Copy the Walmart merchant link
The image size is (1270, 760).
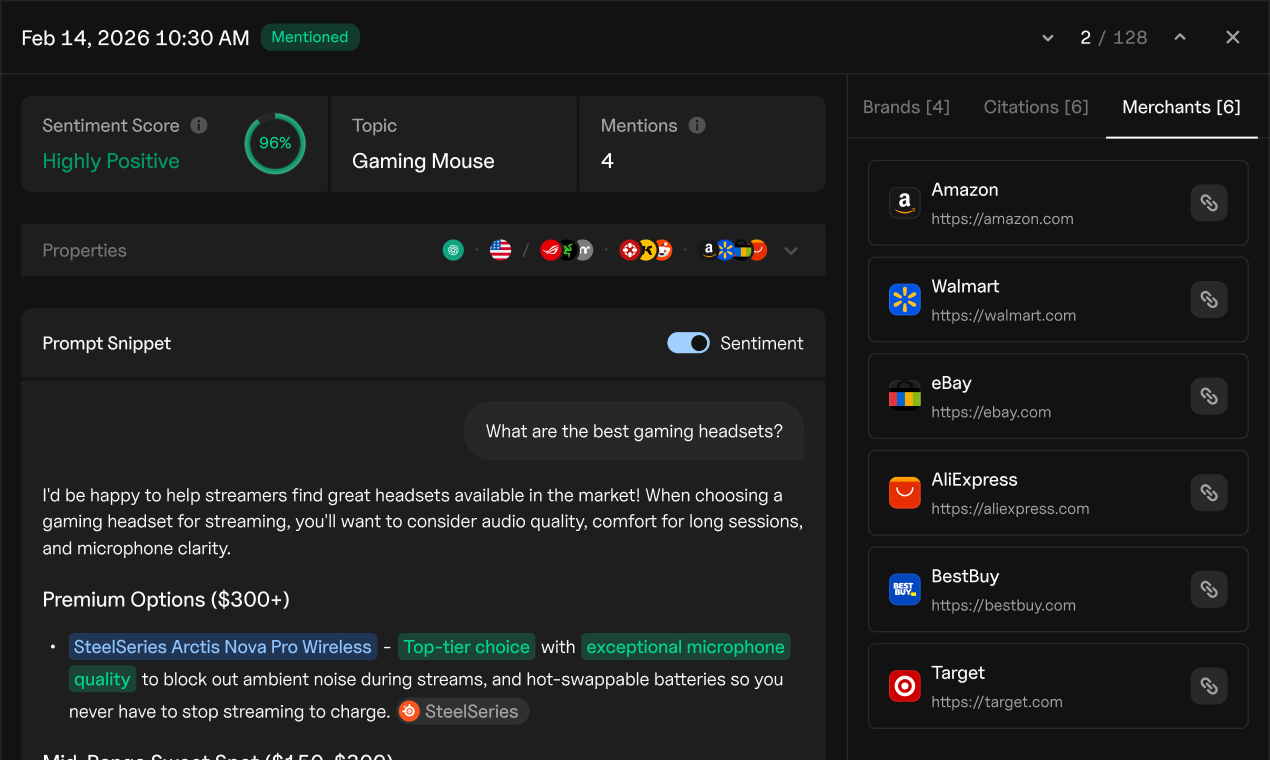coord(1209,299)
